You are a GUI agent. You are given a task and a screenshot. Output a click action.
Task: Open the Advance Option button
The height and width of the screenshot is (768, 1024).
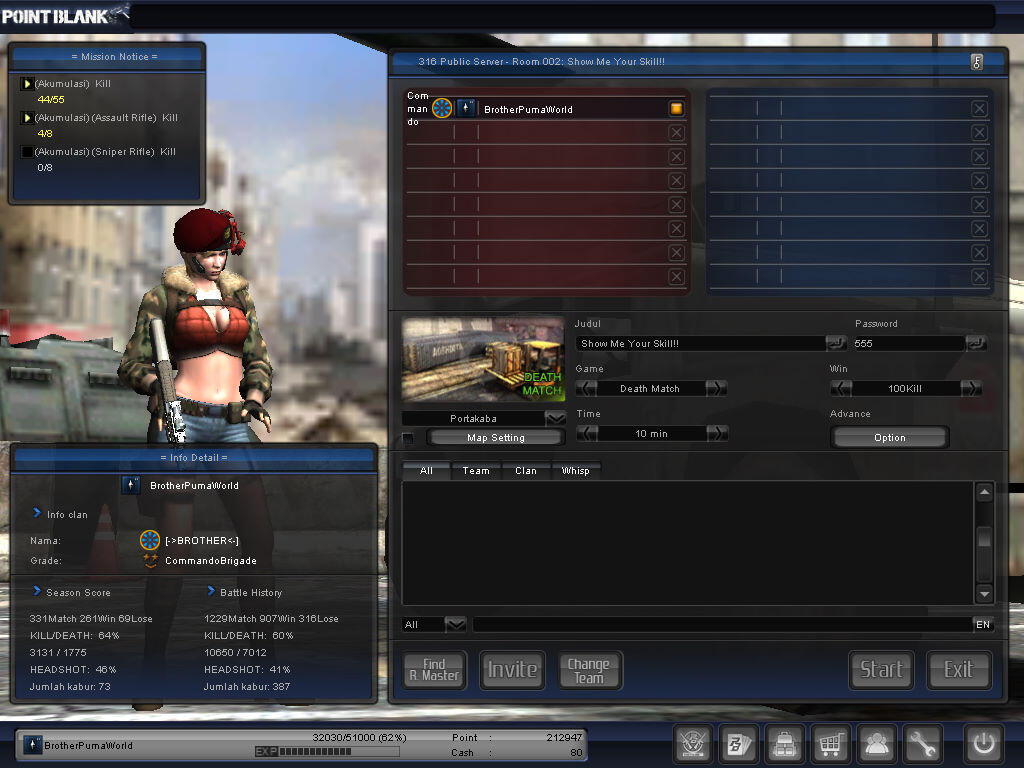click(x=889, y=438)
